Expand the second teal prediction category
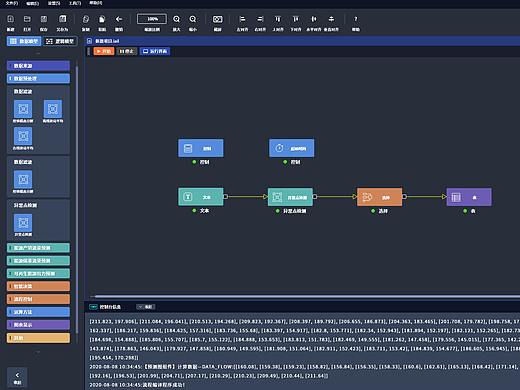The image size is (520, 390). [x=38, y=260]
